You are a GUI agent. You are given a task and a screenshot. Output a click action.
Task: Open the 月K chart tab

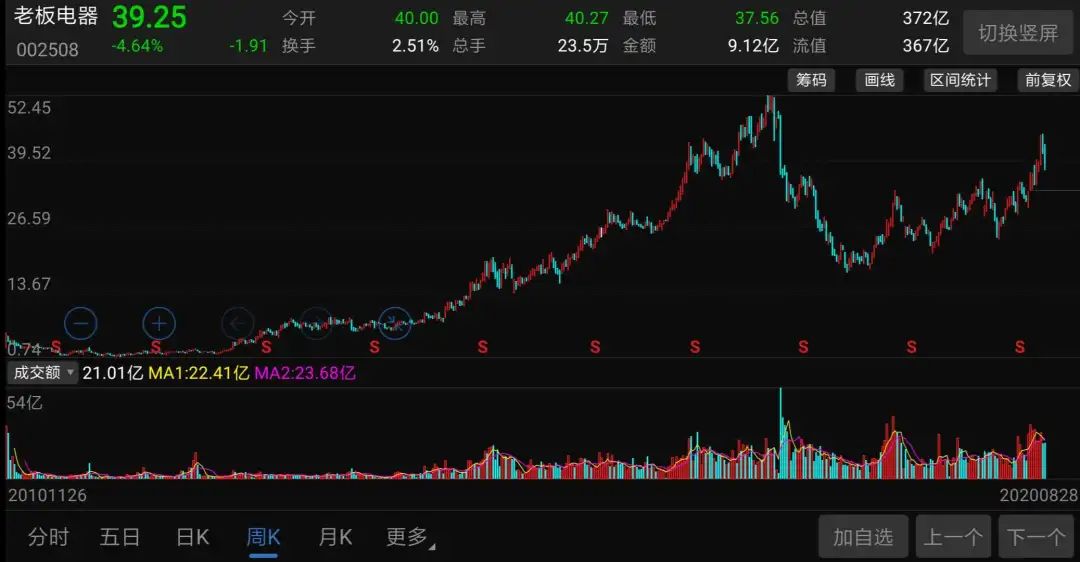[335, 537]
